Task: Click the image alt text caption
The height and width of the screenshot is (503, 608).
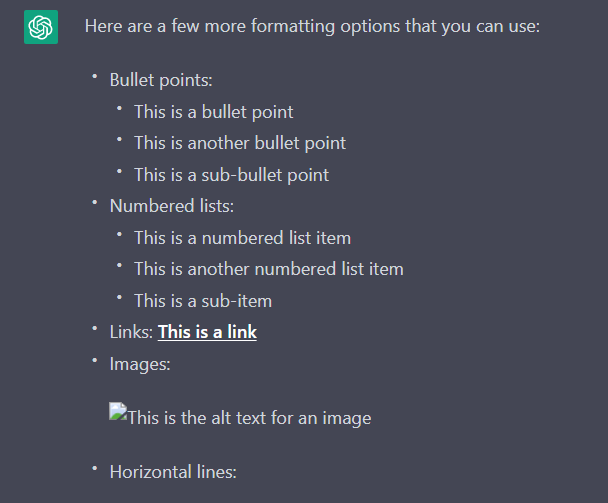Action: click(249, 418)
